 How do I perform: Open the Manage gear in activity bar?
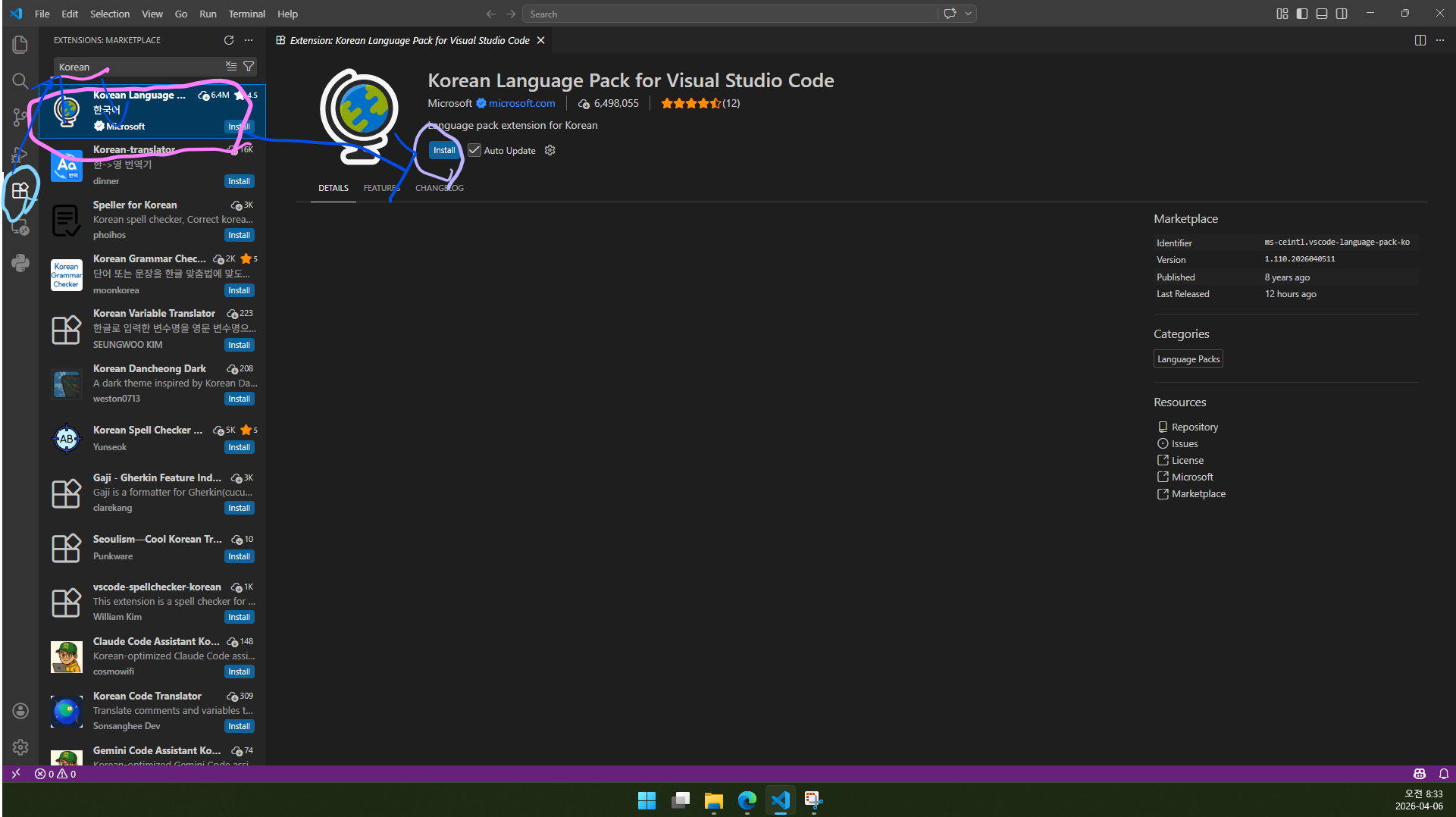20,747
